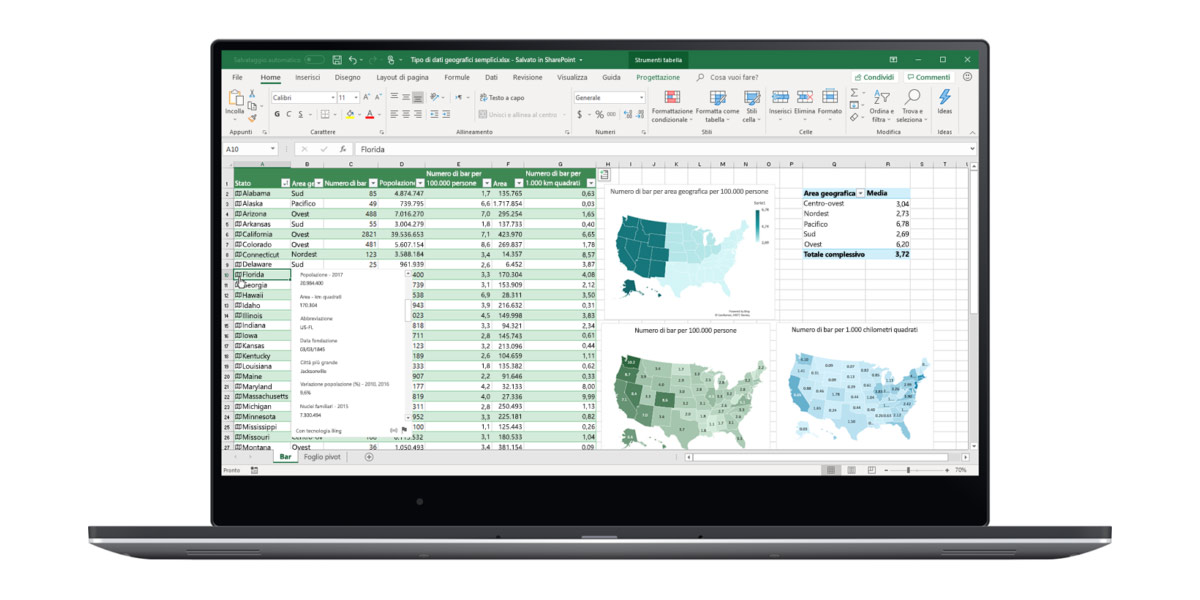The image size is (1200, 600).
Task: Click the Elimina cells icon
Action: pyautogui.click(x=805, y=97)
